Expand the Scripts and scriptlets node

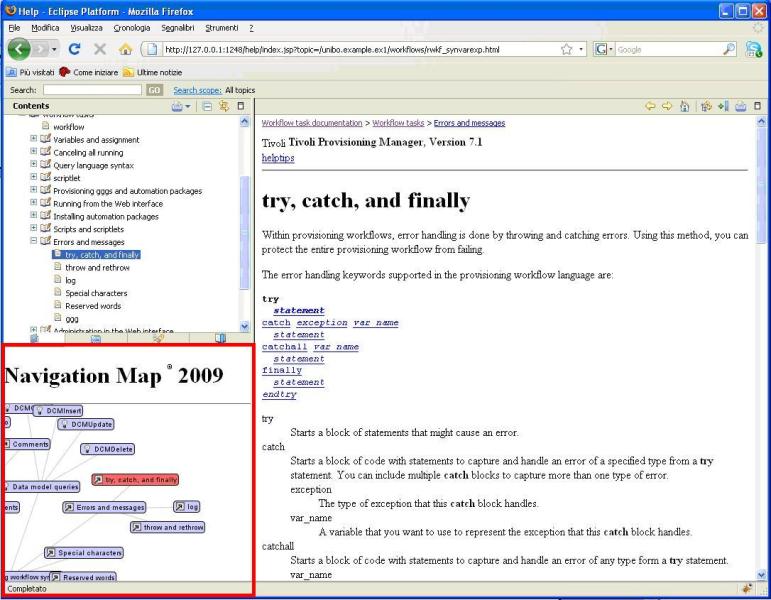[36, 228]
